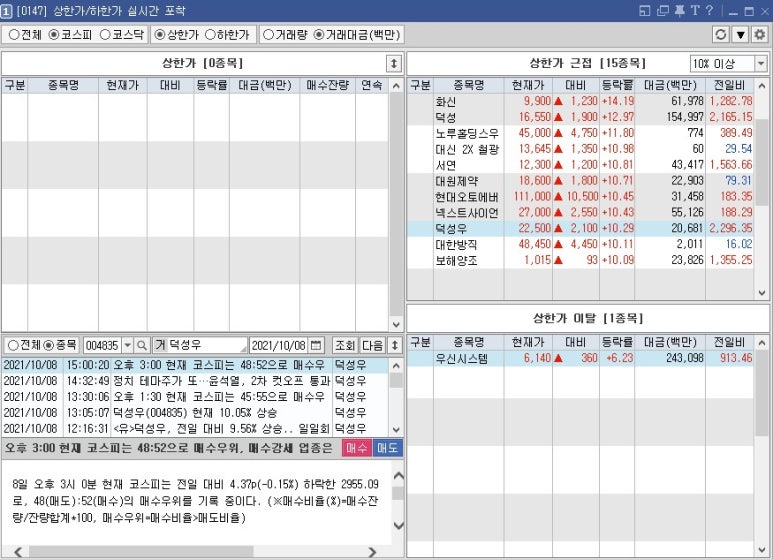Viewport: 773px width, 559px height.
Task: Click scroll up arrow of 상한가 table
Action: [396, 86]
